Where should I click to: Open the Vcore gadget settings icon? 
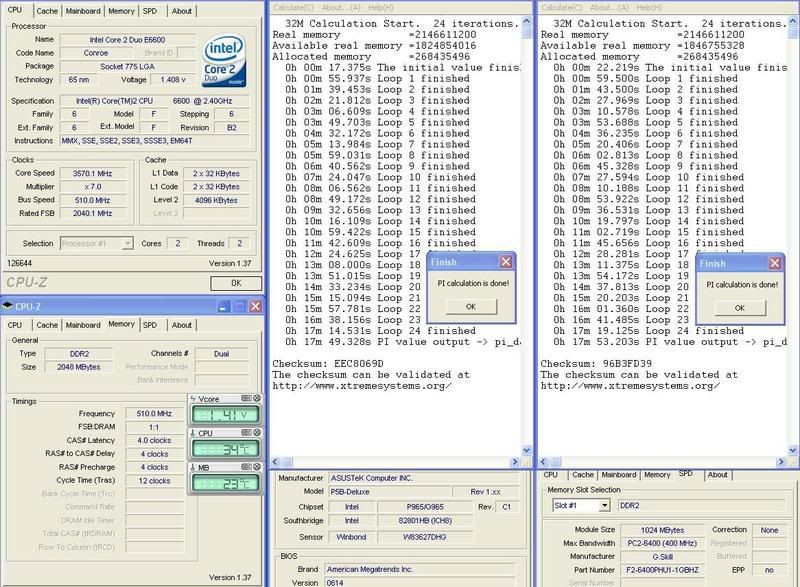[246, 398]
